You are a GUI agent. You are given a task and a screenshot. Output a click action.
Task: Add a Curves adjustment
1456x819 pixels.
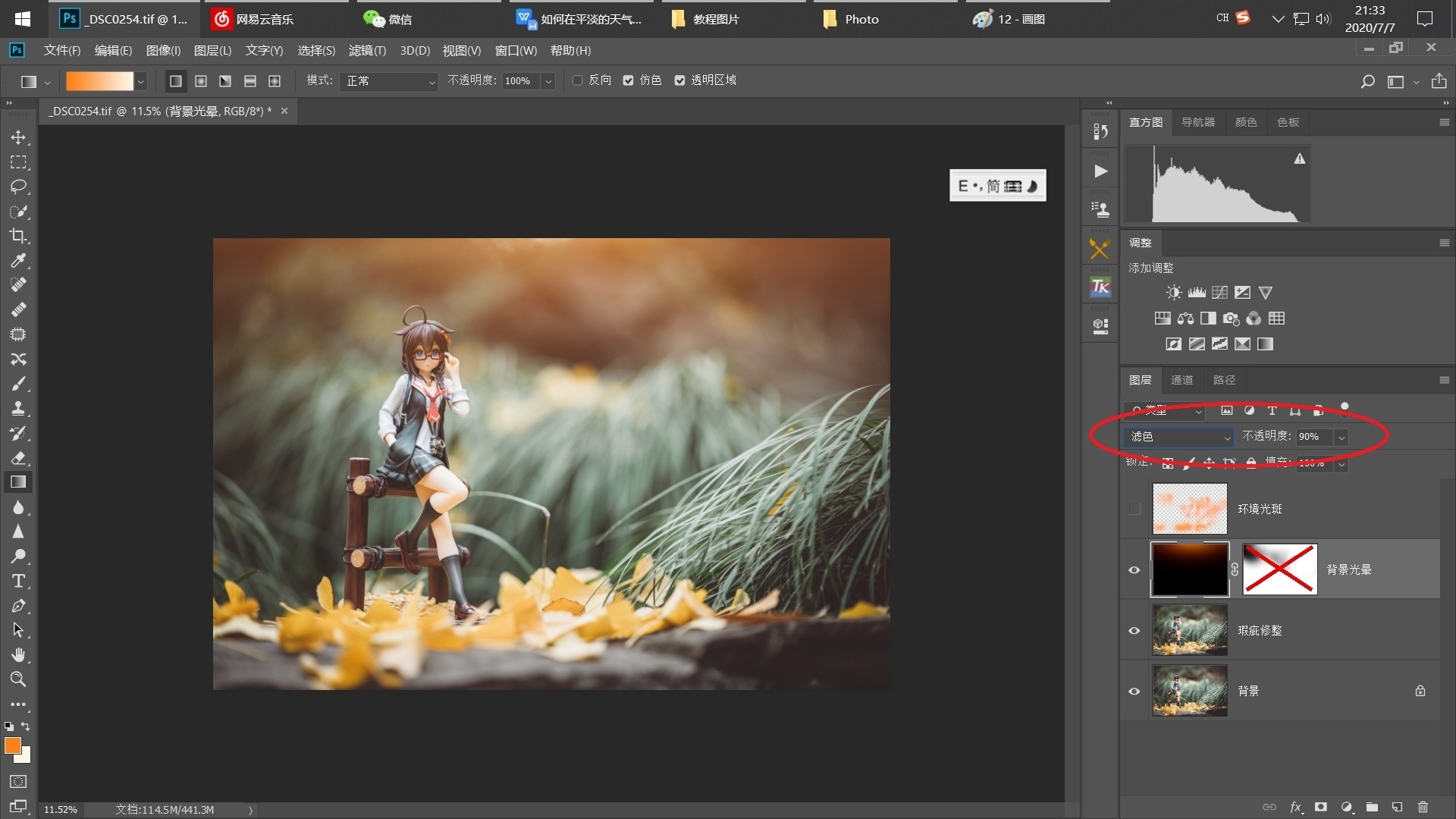coord(1219,293)
